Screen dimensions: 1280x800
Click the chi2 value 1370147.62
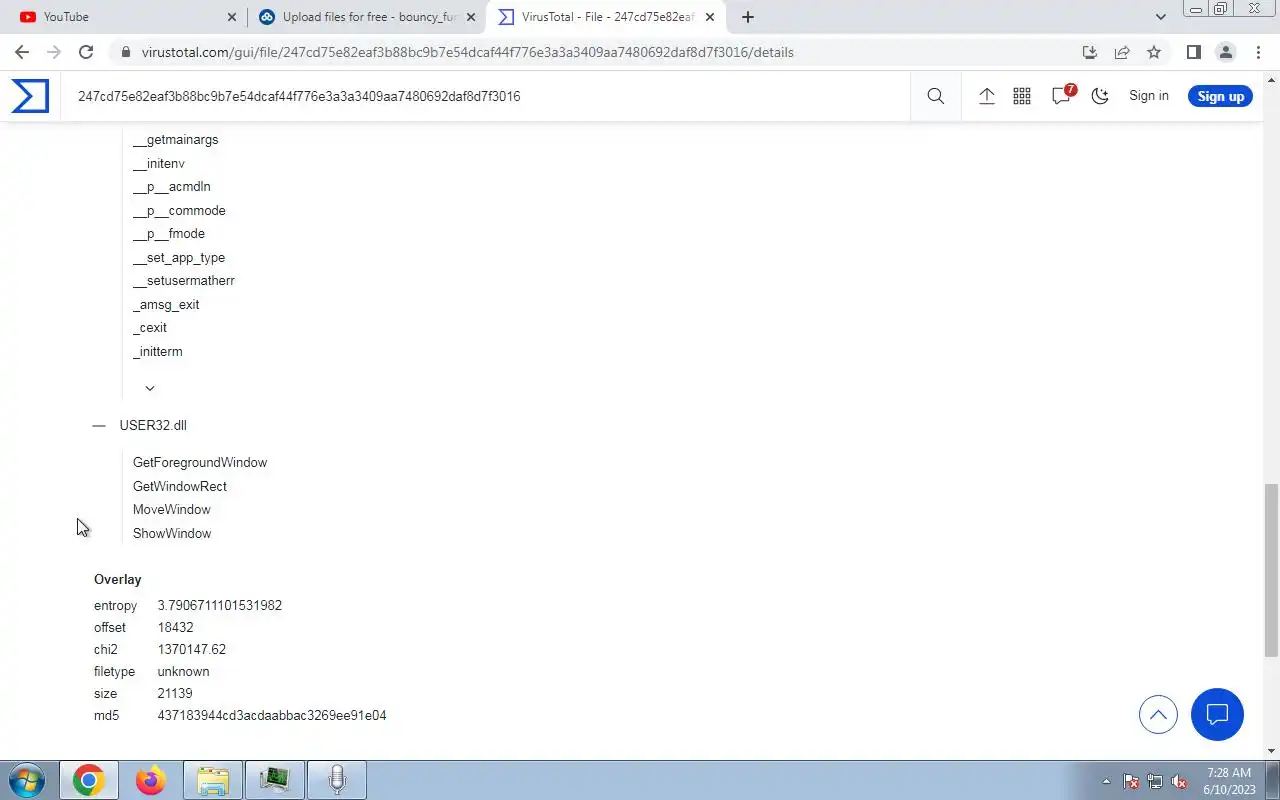(x=192, y=650)
